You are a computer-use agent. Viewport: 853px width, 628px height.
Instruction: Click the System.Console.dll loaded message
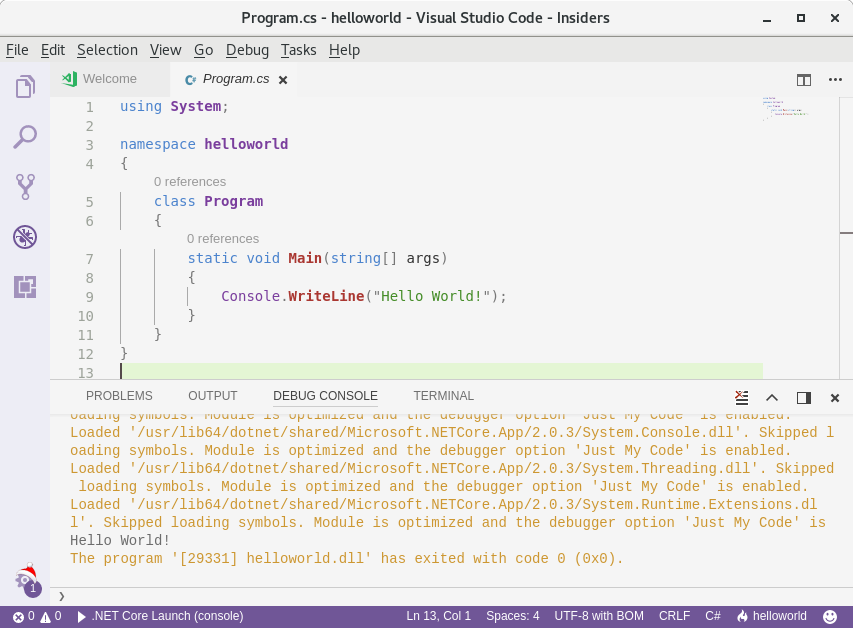click(x=452, y=441)
